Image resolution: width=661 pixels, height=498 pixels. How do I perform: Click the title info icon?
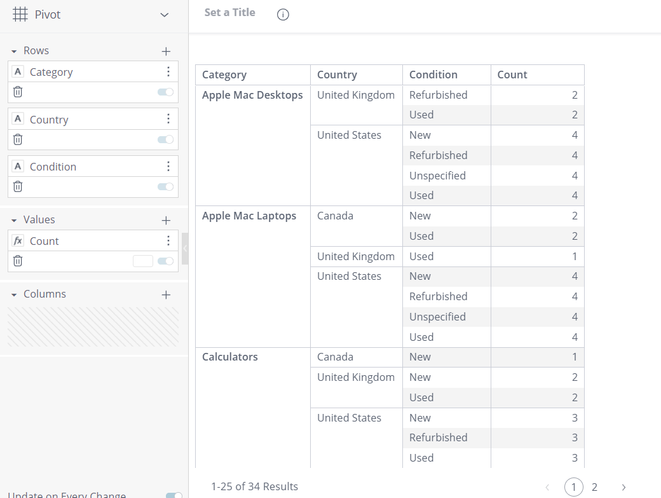pyautogui.click(x=283, y=15)
